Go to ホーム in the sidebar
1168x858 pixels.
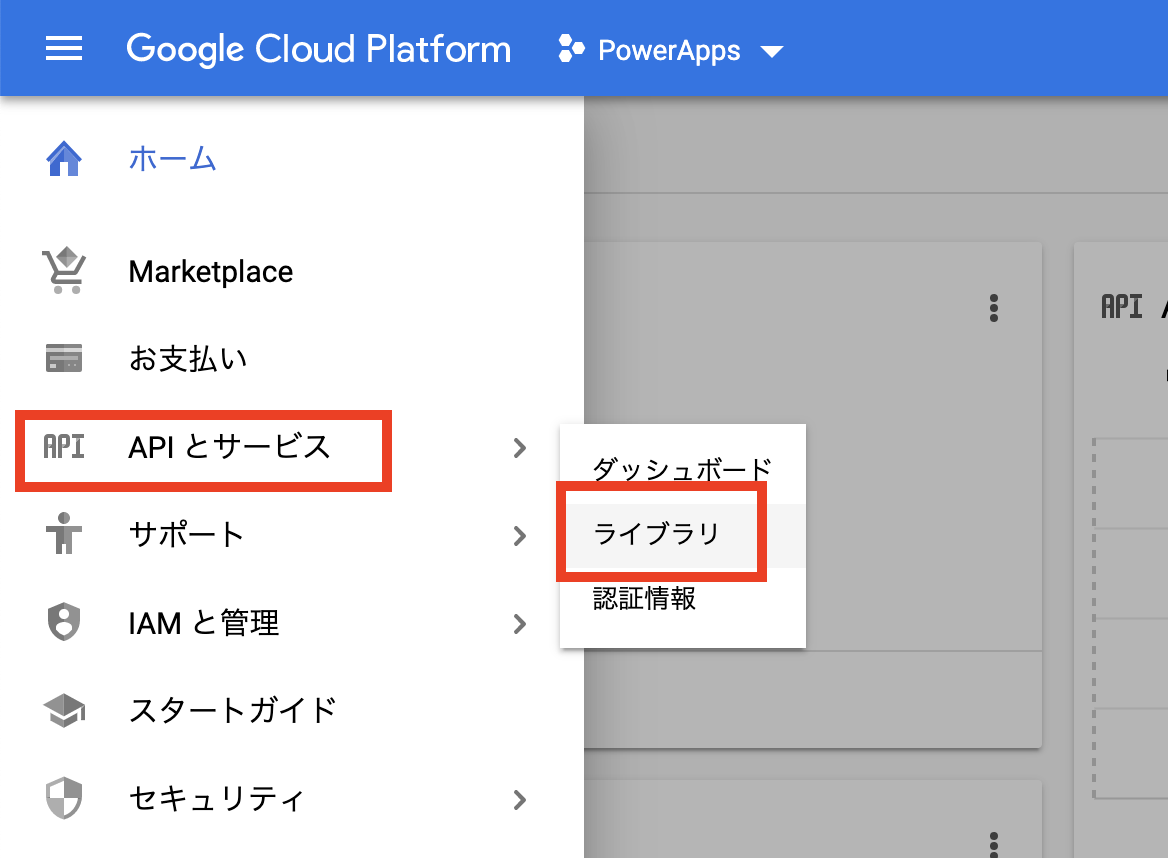(172, 159)
